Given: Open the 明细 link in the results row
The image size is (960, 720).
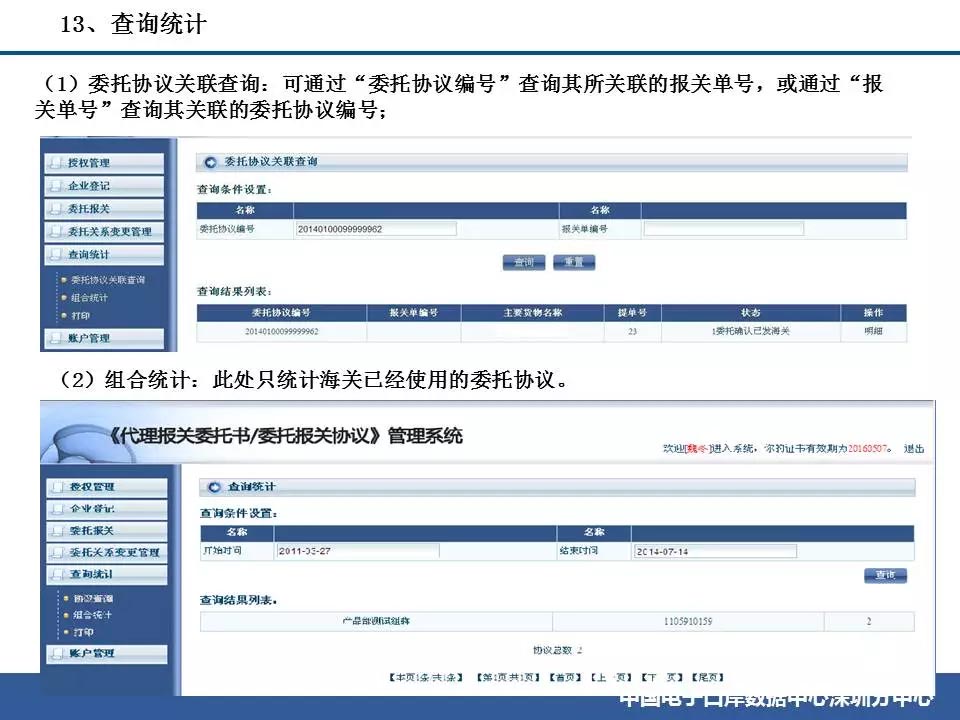Looking at the screenshot, I should tap(873, 331).
